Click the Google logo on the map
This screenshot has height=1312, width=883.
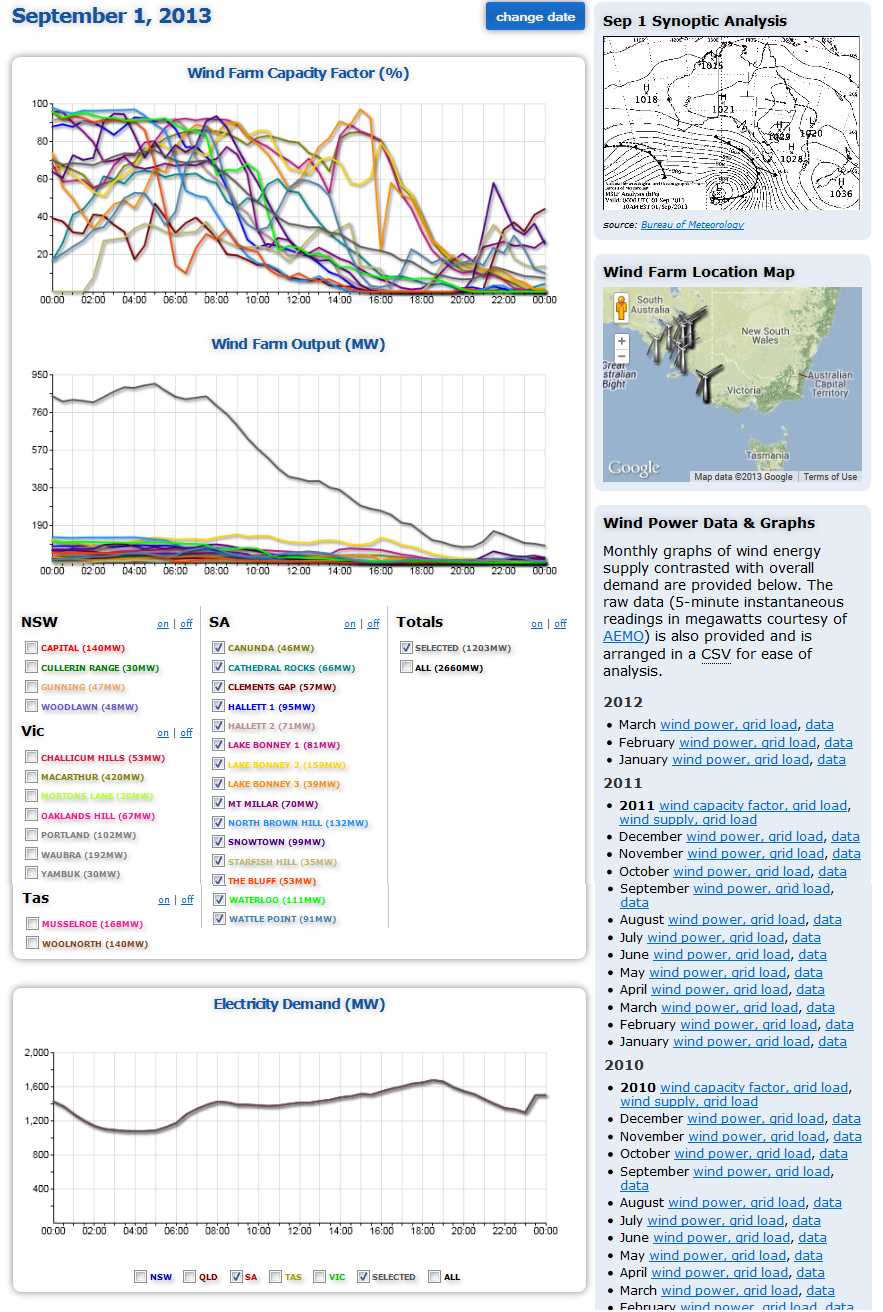coord(634,468)
